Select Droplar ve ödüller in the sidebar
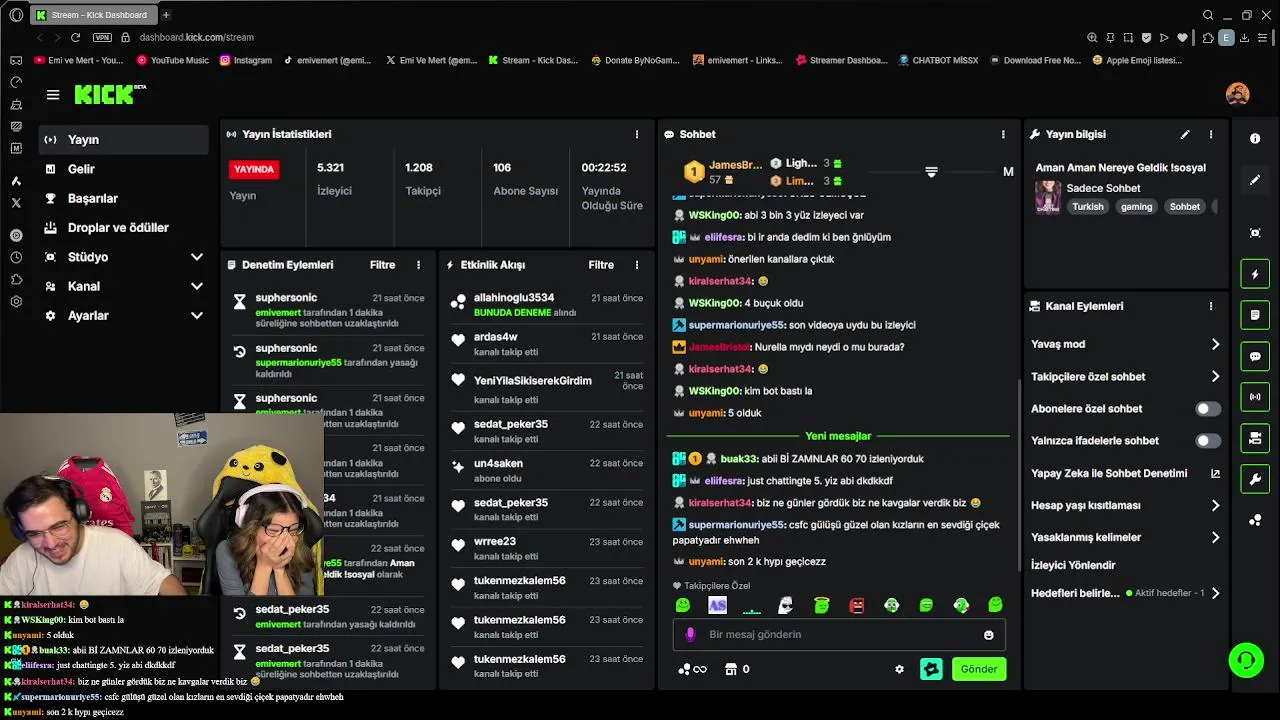Image resolution: width=1280 pixels, height=720 pixels. pos(124,228)
